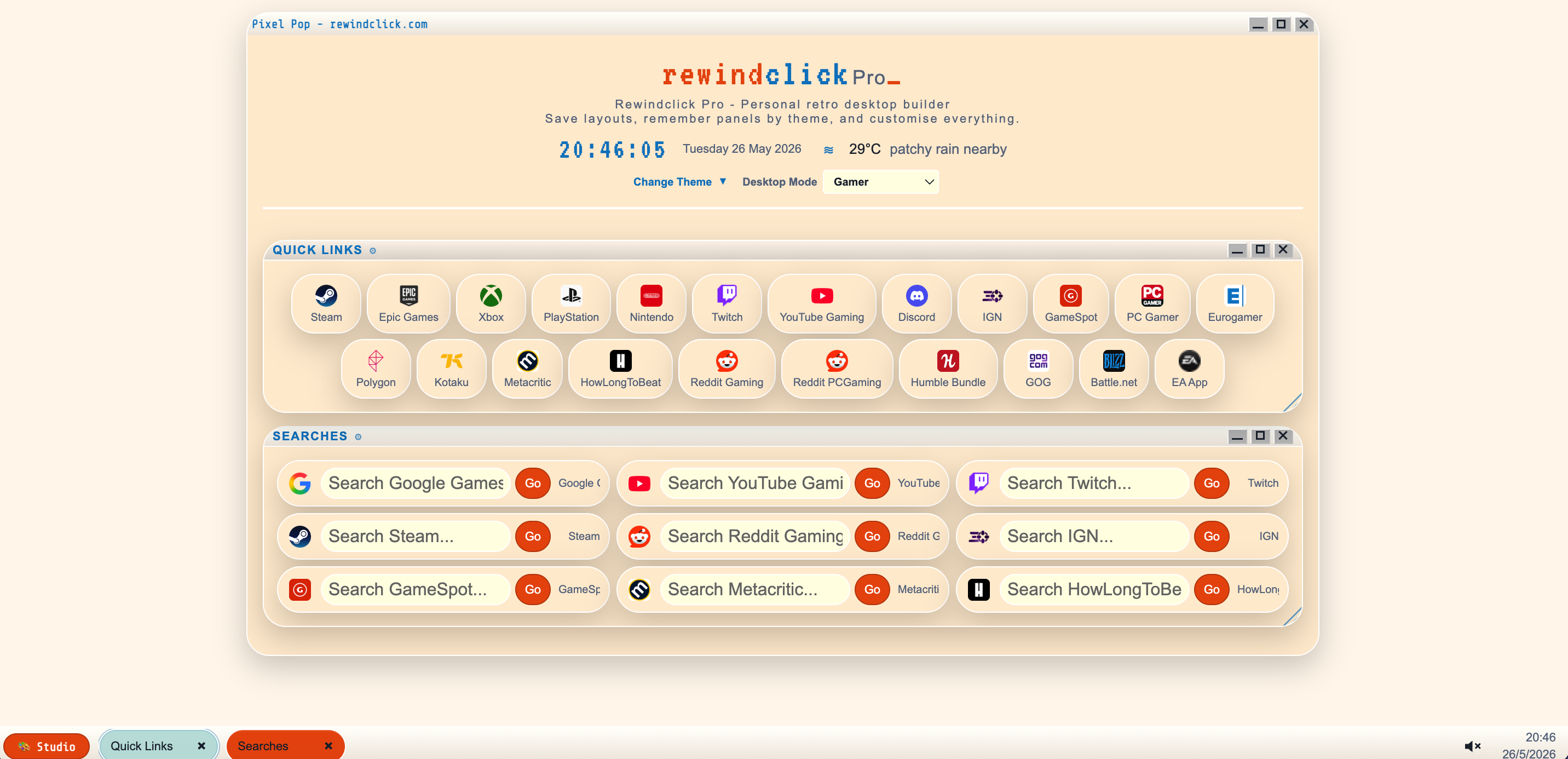Viewport: 1568px width, 759px height.
Task: Open Searches panel settings gear
Action: (x=358, y=437)
